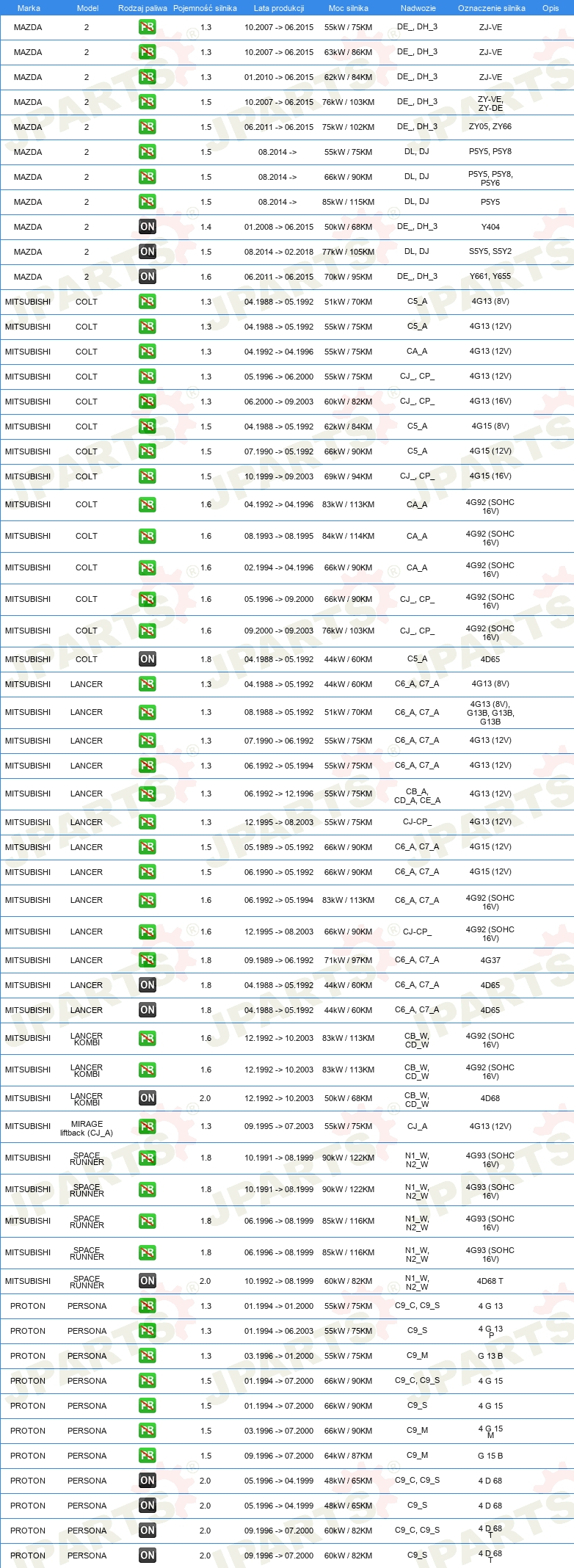This screenshot has height=1568, width=574.
Task: Click engine code 4G15 (16V)
Action: tap(490, 476)
